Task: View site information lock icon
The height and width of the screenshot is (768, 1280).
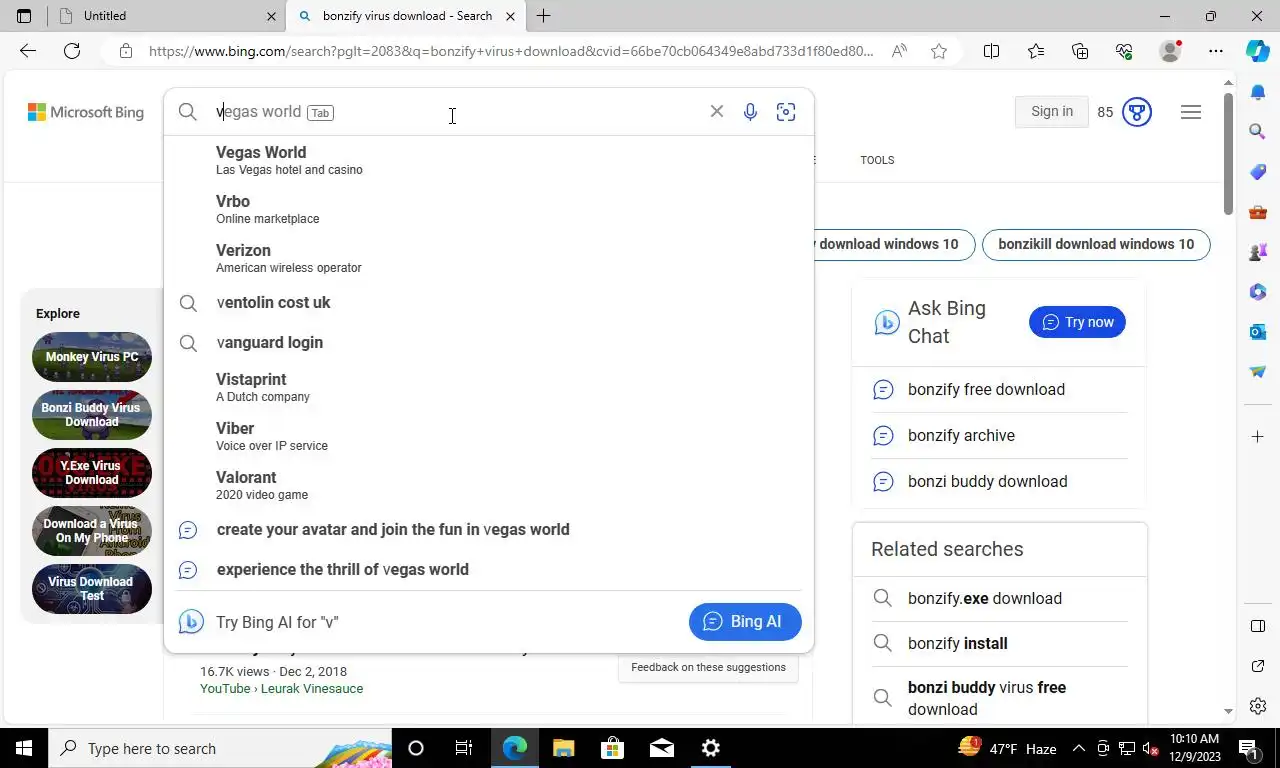Action: coord(125,51)
